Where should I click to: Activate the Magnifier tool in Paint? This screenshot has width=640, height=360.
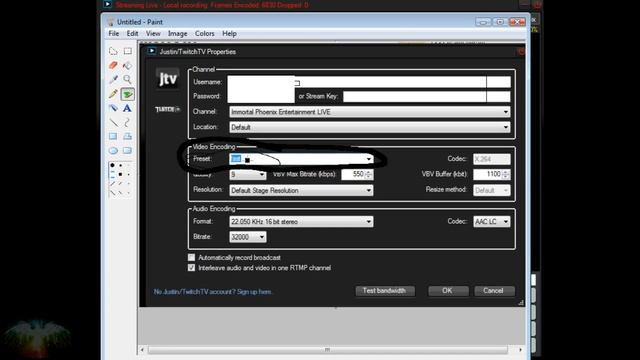(128, 80)
